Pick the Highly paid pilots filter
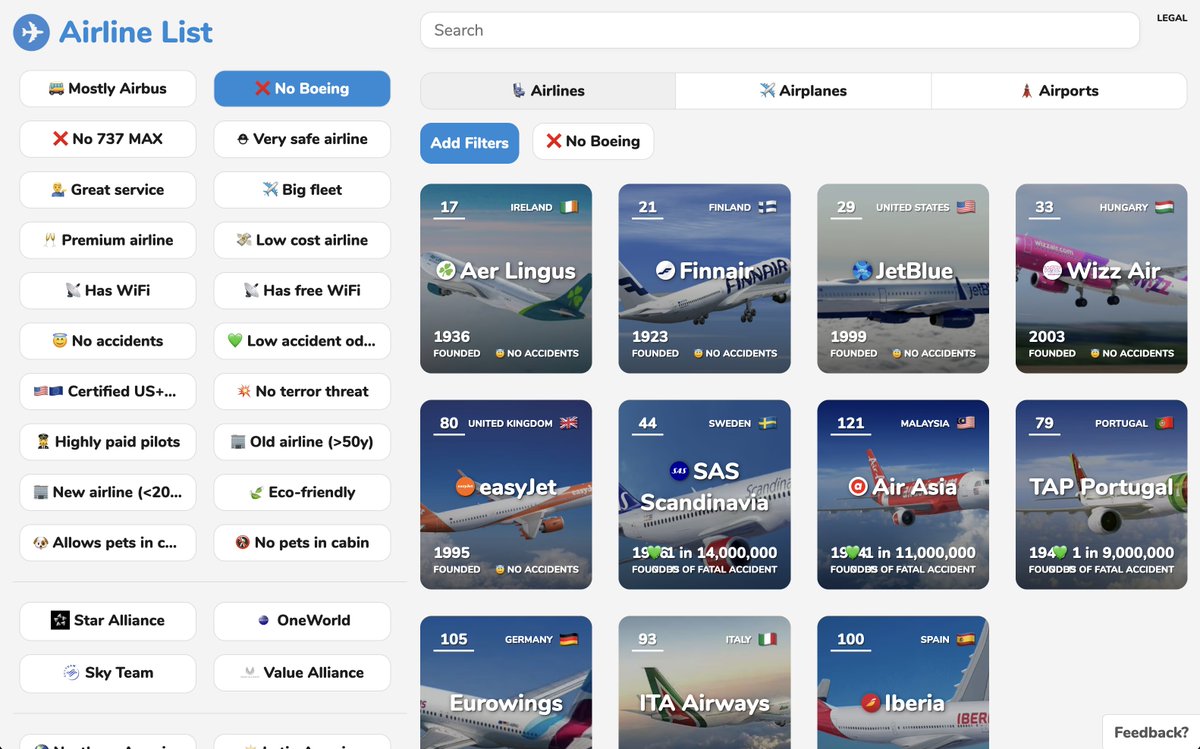The image size is (1200, 749). coord(108,442)
